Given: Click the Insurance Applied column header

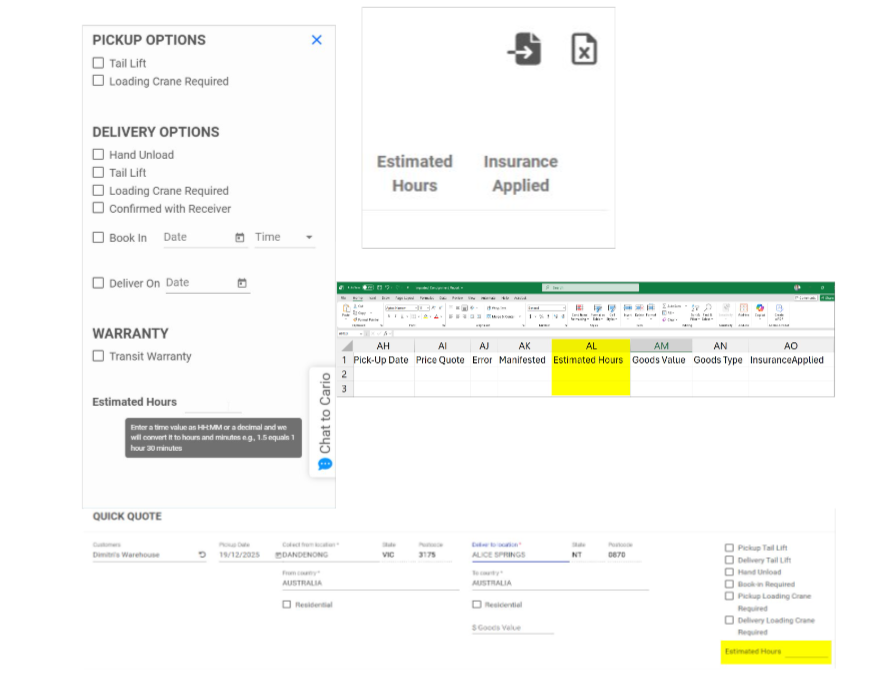Looking at the screenshot, I should coord(520,173).
